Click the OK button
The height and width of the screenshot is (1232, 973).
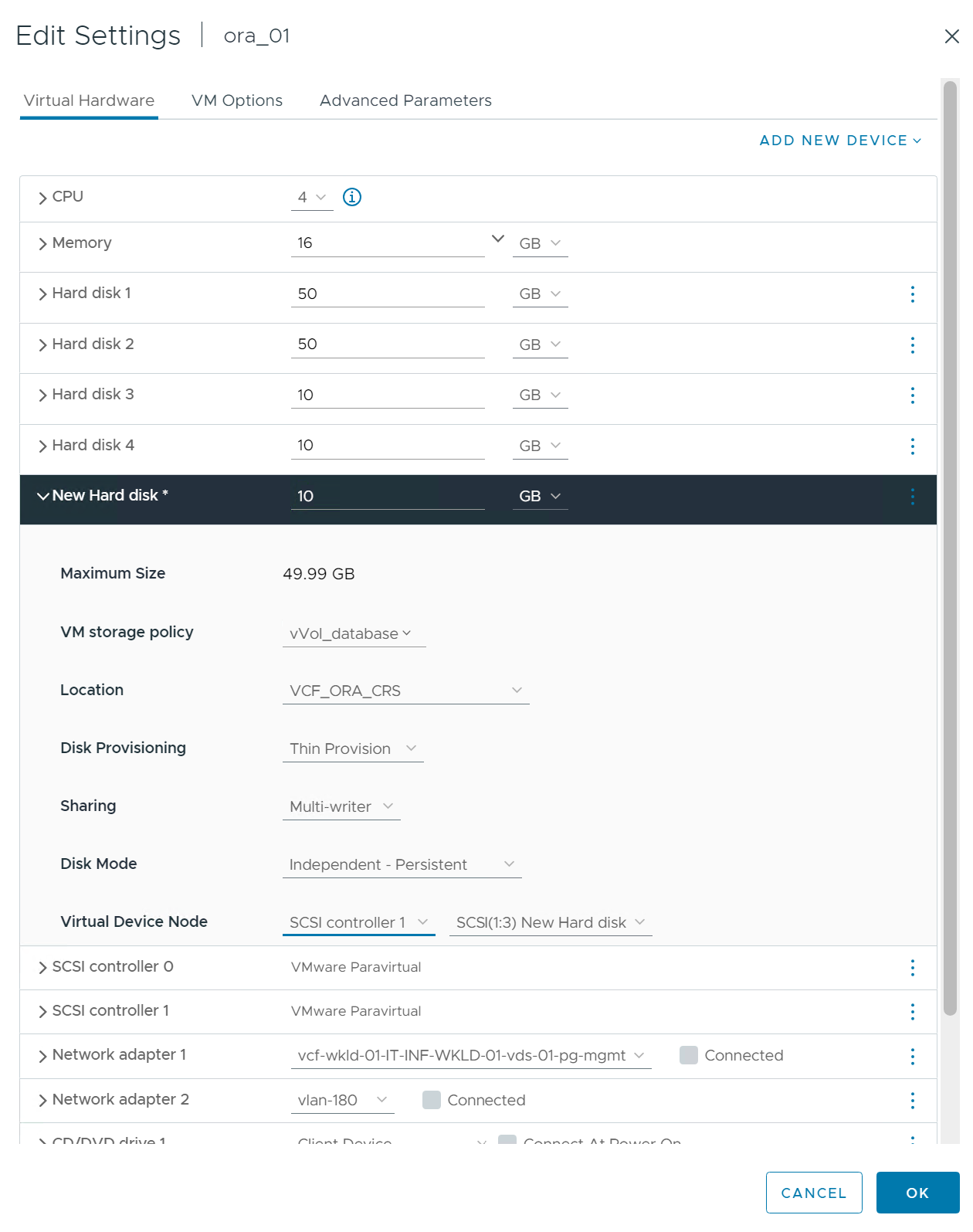(x=917, y=1193)
